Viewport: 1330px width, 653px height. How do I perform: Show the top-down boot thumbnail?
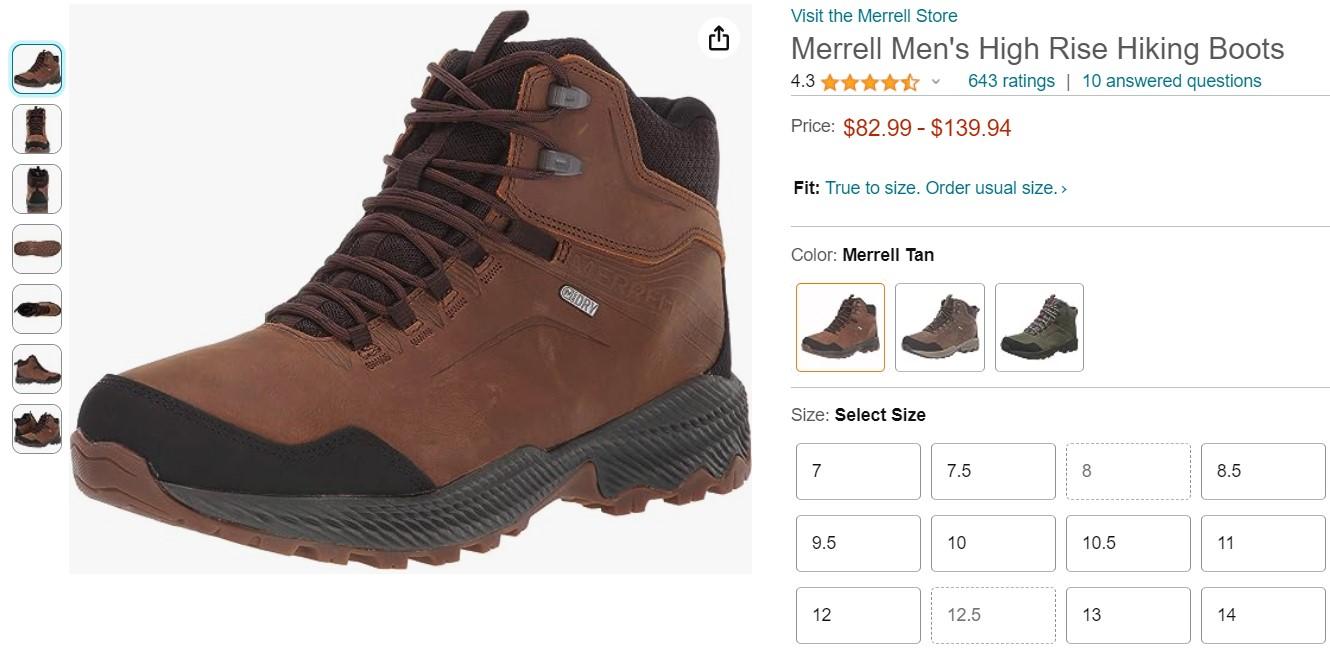click(x=37, y=309)
